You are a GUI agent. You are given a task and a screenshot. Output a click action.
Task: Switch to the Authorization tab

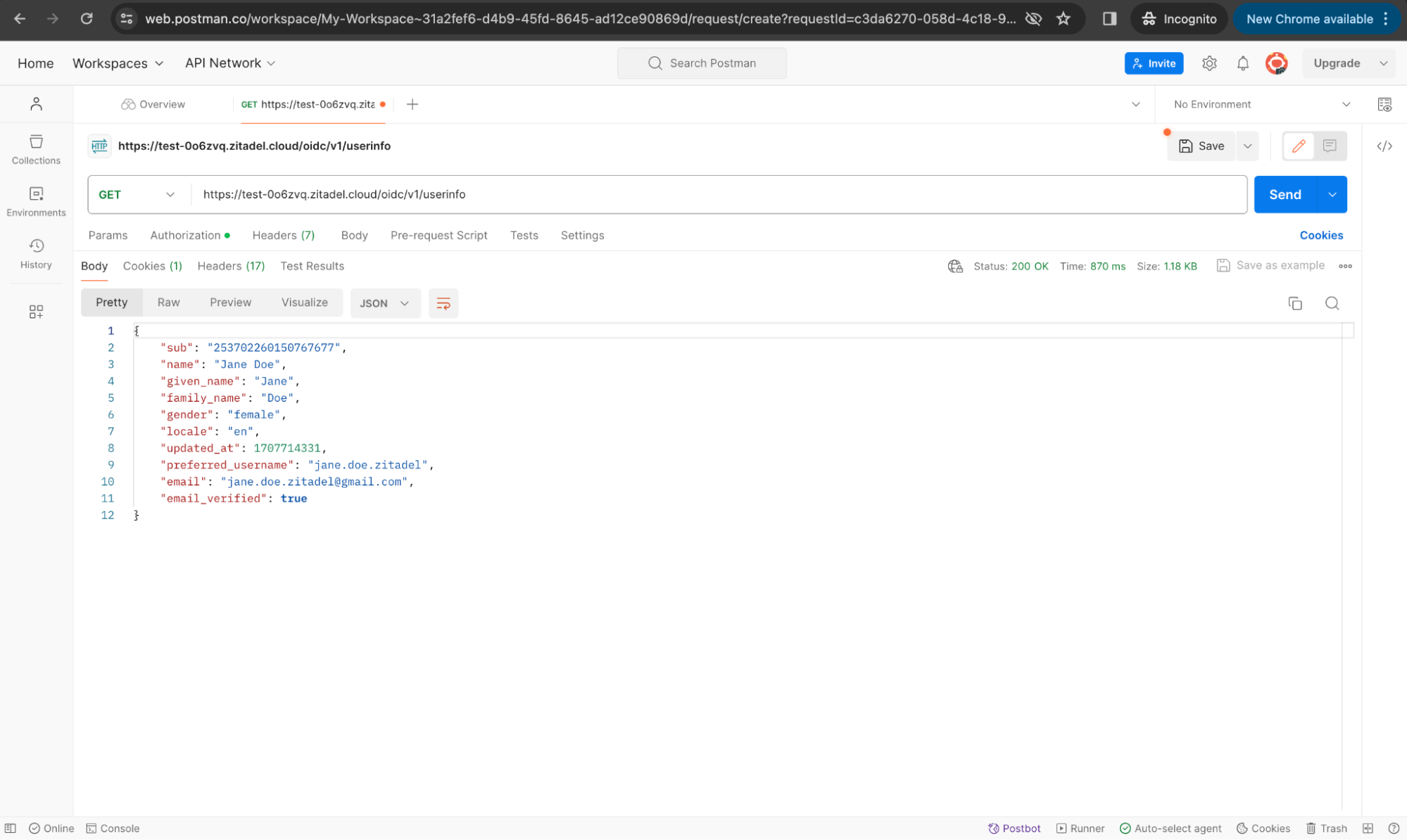pyautogui.click(x=185, y=235)
